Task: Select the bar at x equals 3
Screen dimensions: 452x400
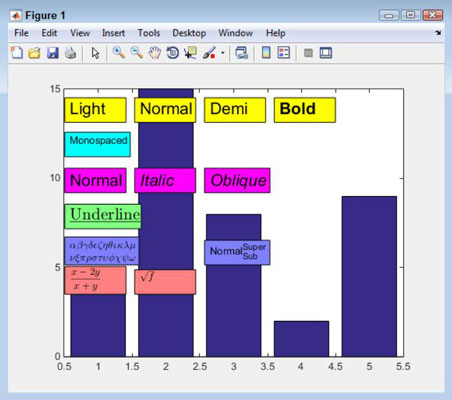Action: [233, 310]
